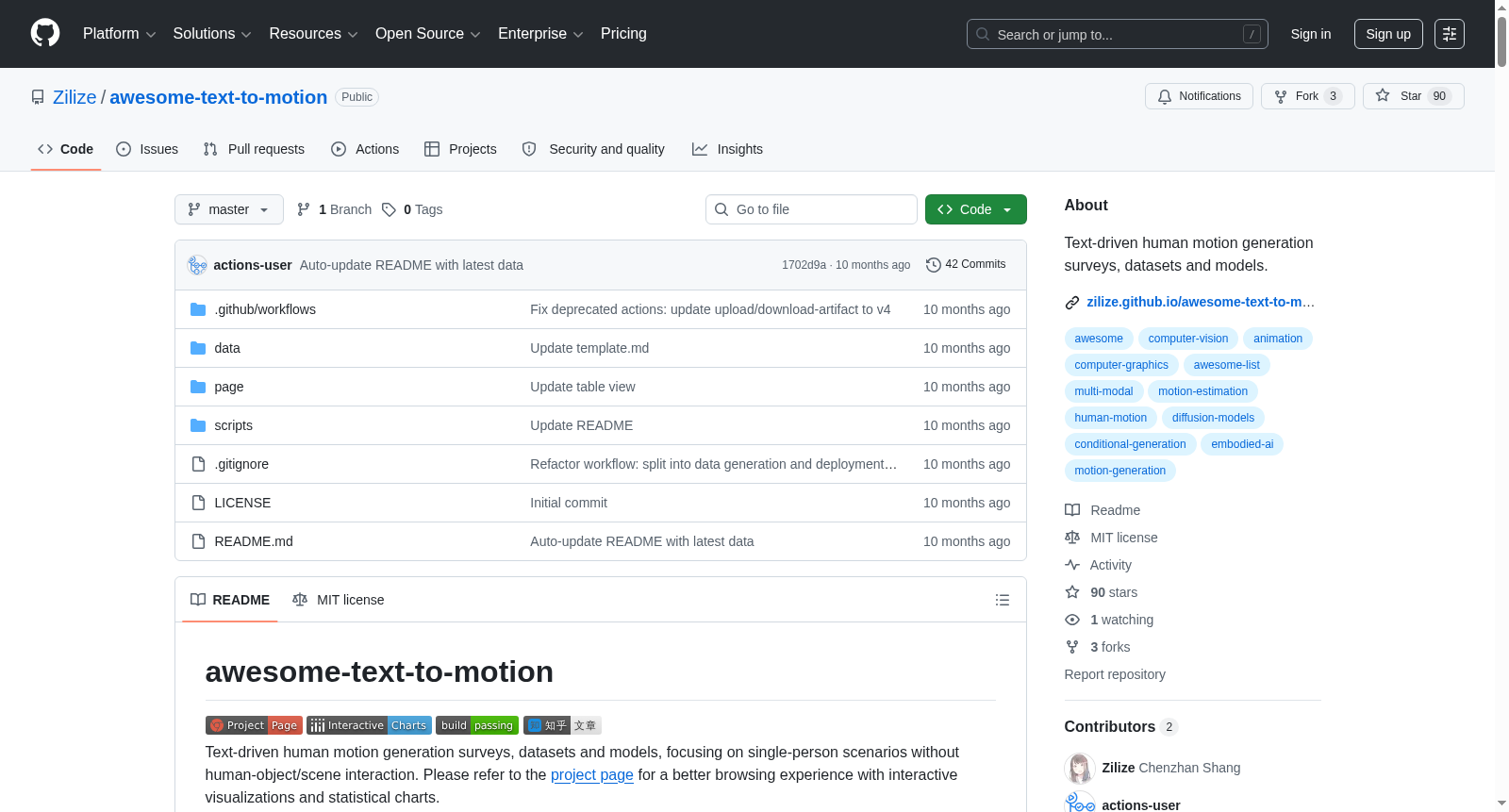Switch to the Issues tab
Viewport: 1509px width, 812px height.
[x=147, y=149]
